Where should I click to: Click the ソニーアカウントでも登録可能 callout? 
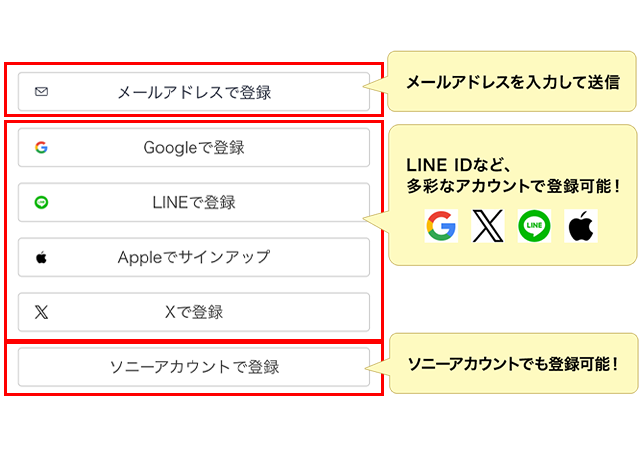coord(513,363)
